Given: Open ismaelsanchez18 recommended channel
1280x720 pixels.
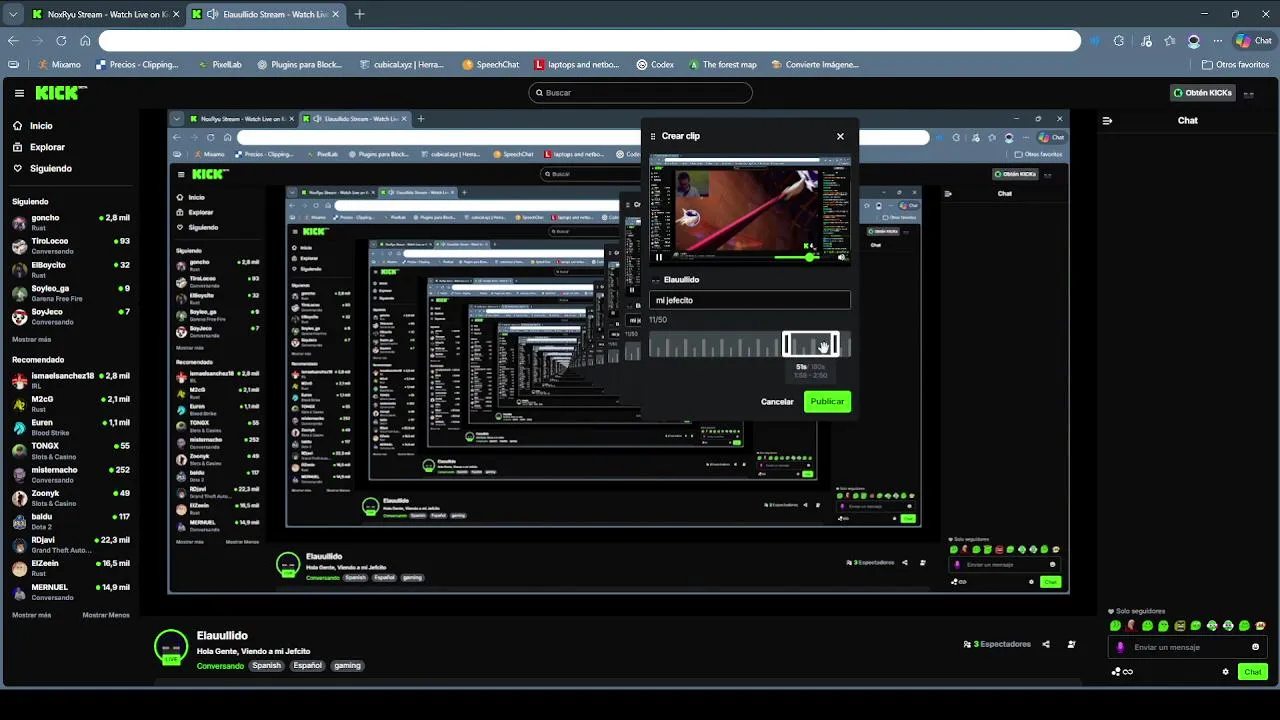Looking at the screenshot, I should pyautogui.click(x=70, y=381).
